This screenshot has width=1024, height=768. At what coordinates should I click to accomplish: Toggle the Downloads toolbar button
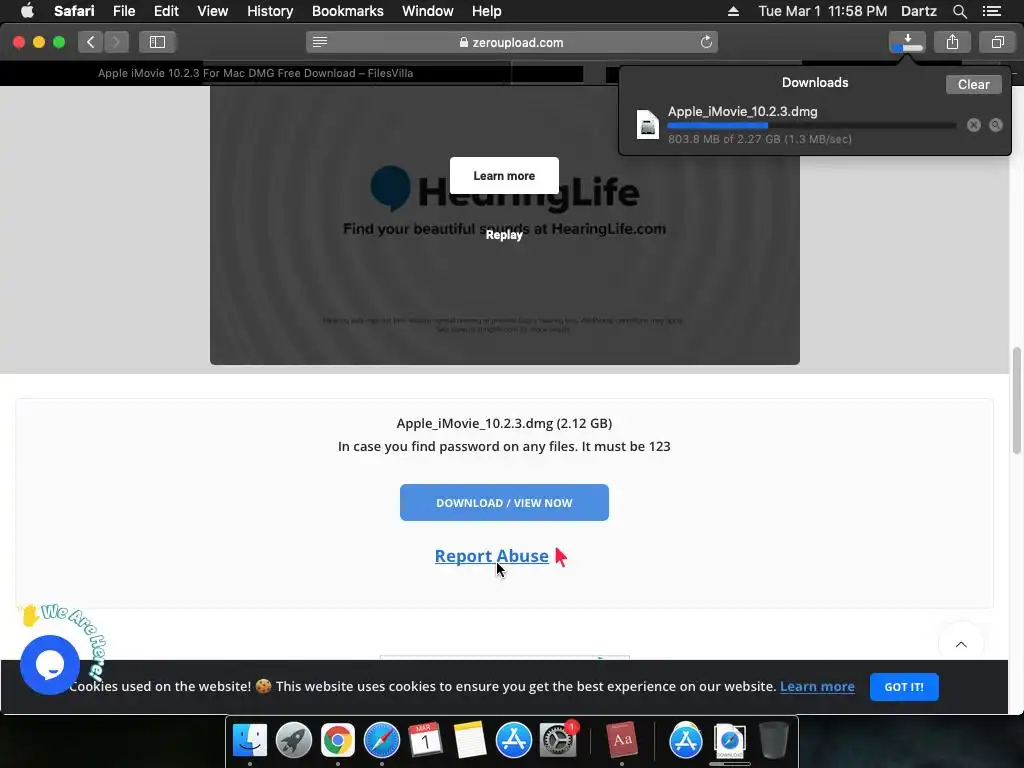click(907, 42)
